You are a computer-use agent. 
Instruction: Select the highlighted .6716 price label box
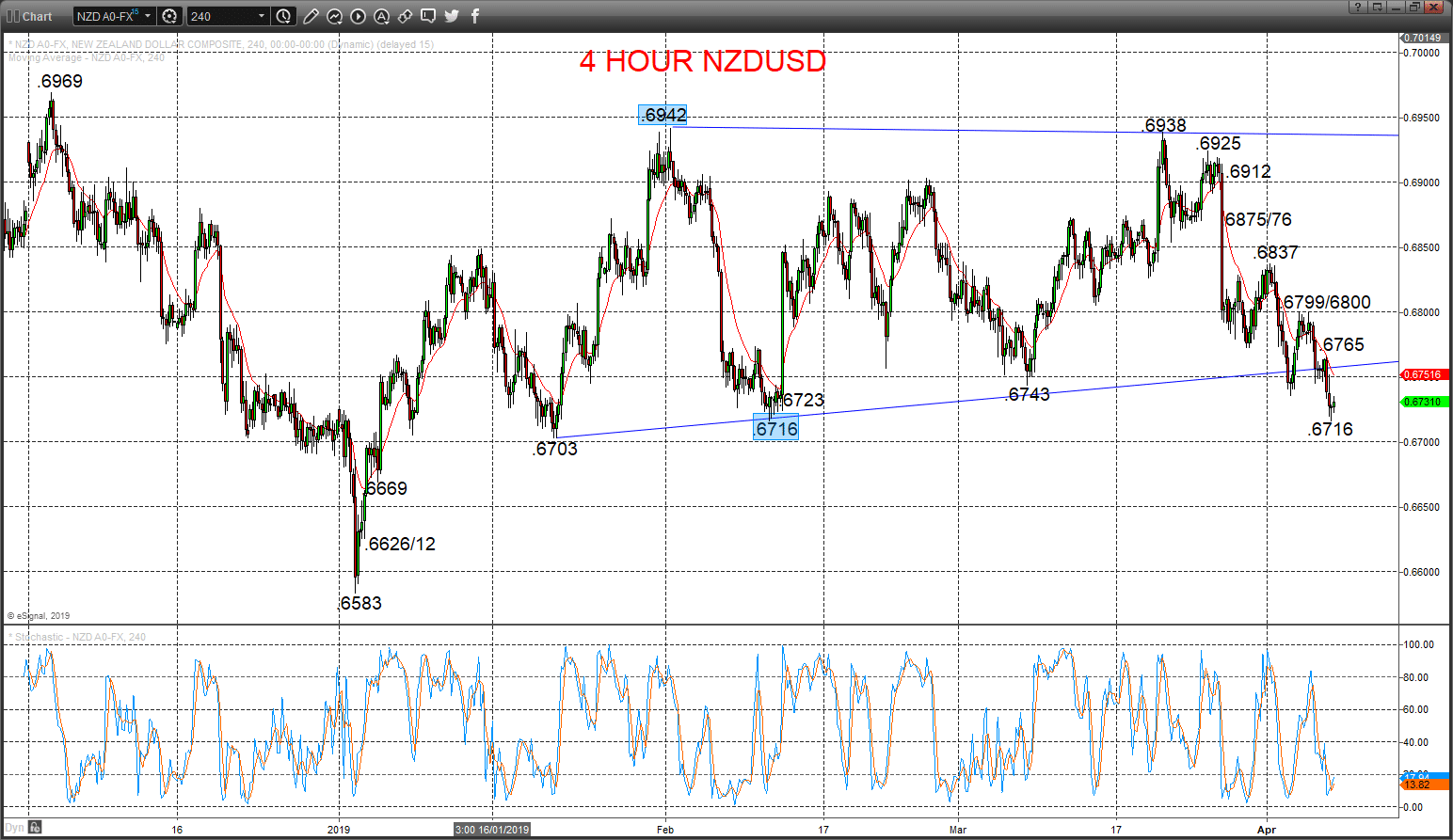[776, 429]
